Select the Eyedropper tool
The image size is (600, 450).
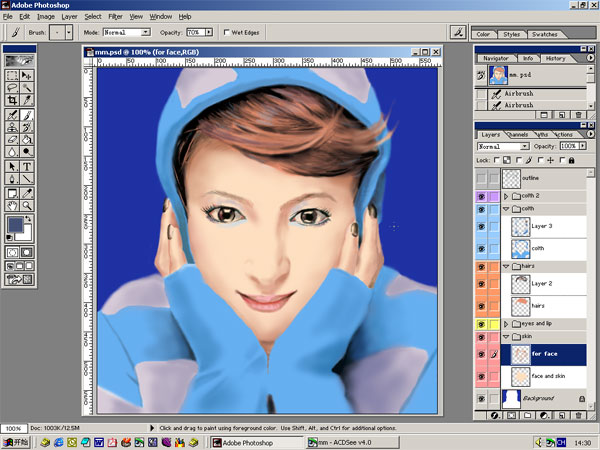click(26, 193)
